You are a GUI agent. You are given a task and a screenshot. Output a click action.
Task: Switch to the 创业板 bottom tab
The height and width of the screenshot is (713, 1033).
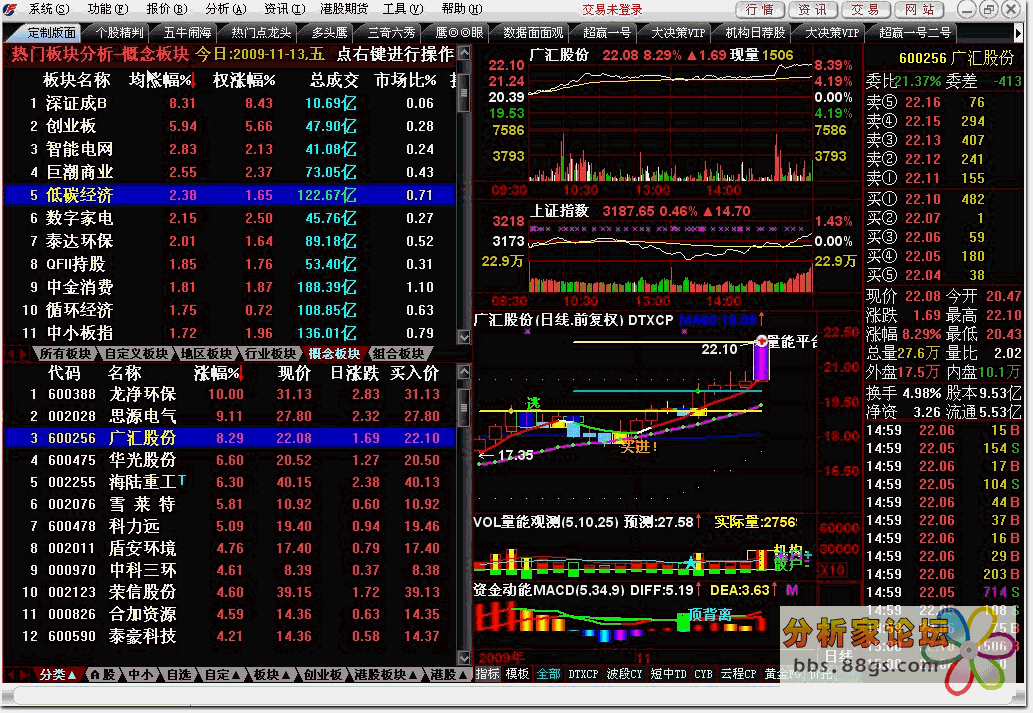click(x=323, y=675)
